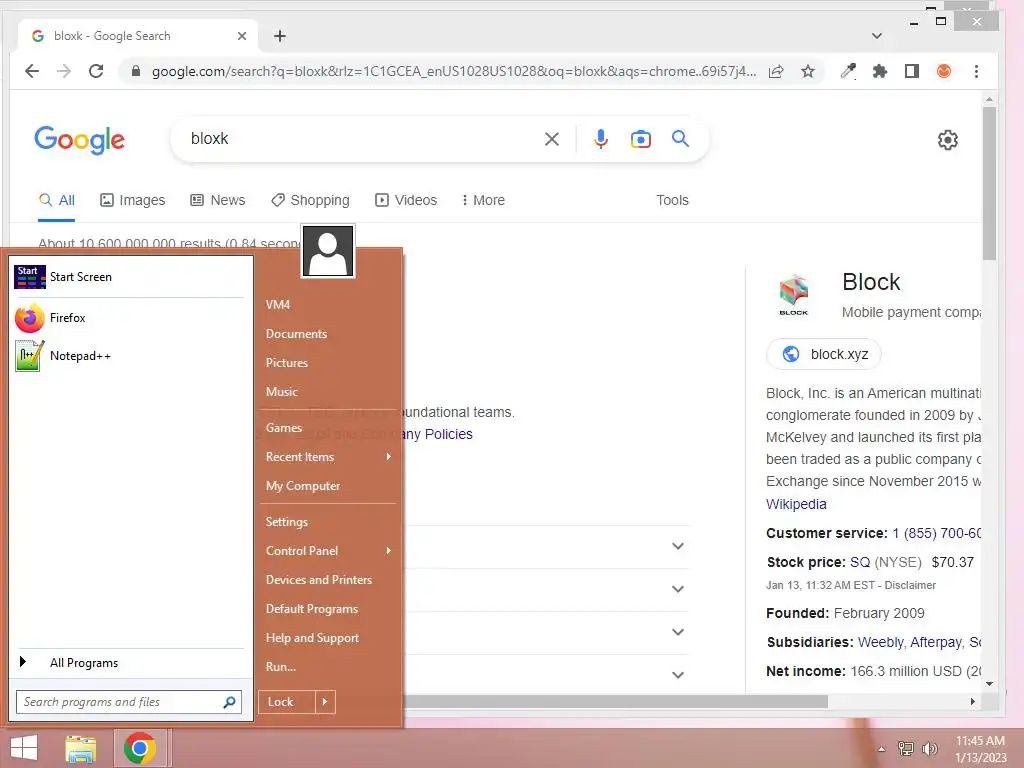
Task: Open search Tools
Action: [x=672, y=200]
